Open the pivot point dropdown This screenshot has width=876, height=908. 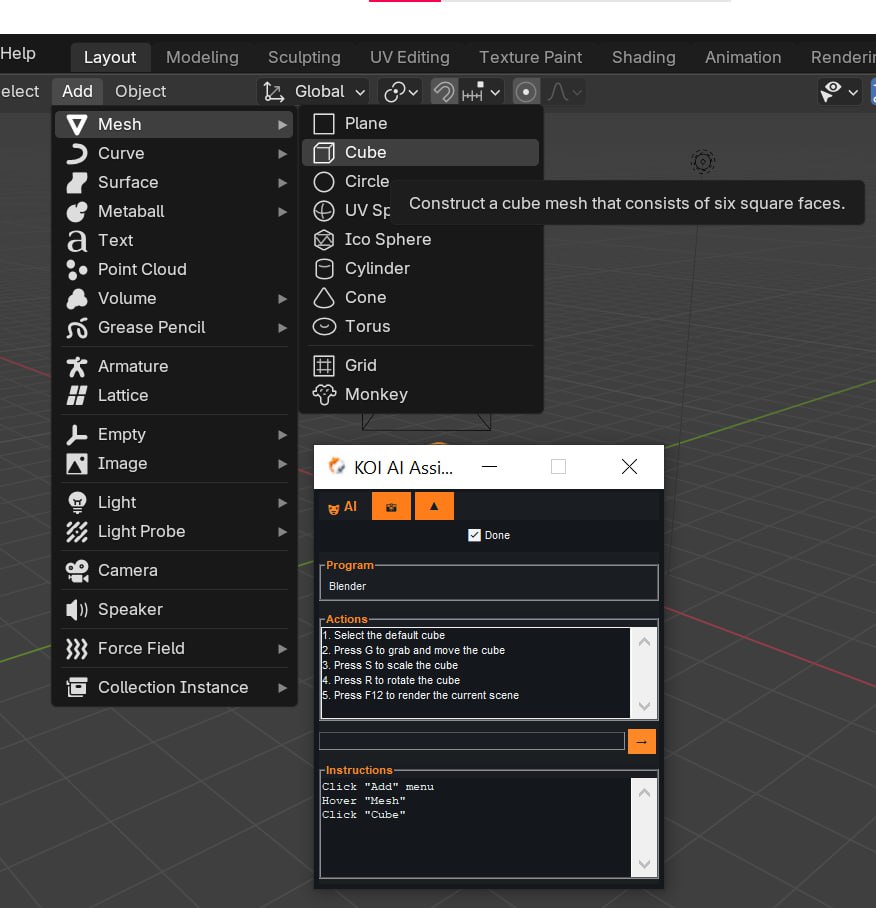(x=400, y=91)
